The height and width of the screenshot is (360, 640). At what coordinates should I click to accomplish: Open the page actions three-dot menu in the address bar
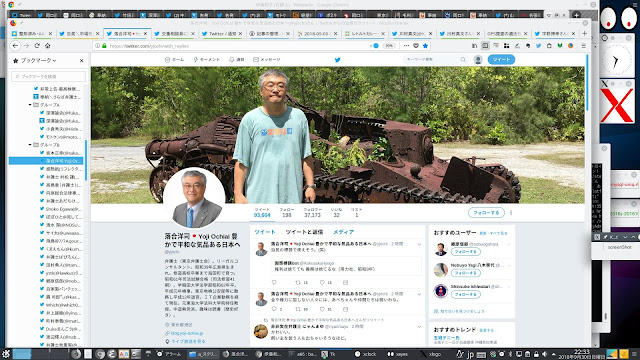(406, 46)
